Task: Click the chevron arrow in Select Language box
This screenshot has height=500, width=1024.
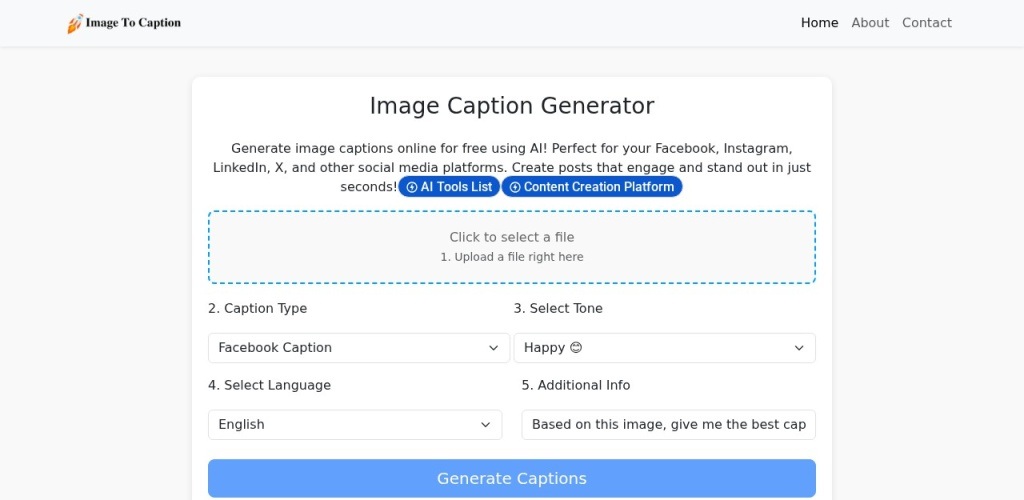Action: coord(485,425)
